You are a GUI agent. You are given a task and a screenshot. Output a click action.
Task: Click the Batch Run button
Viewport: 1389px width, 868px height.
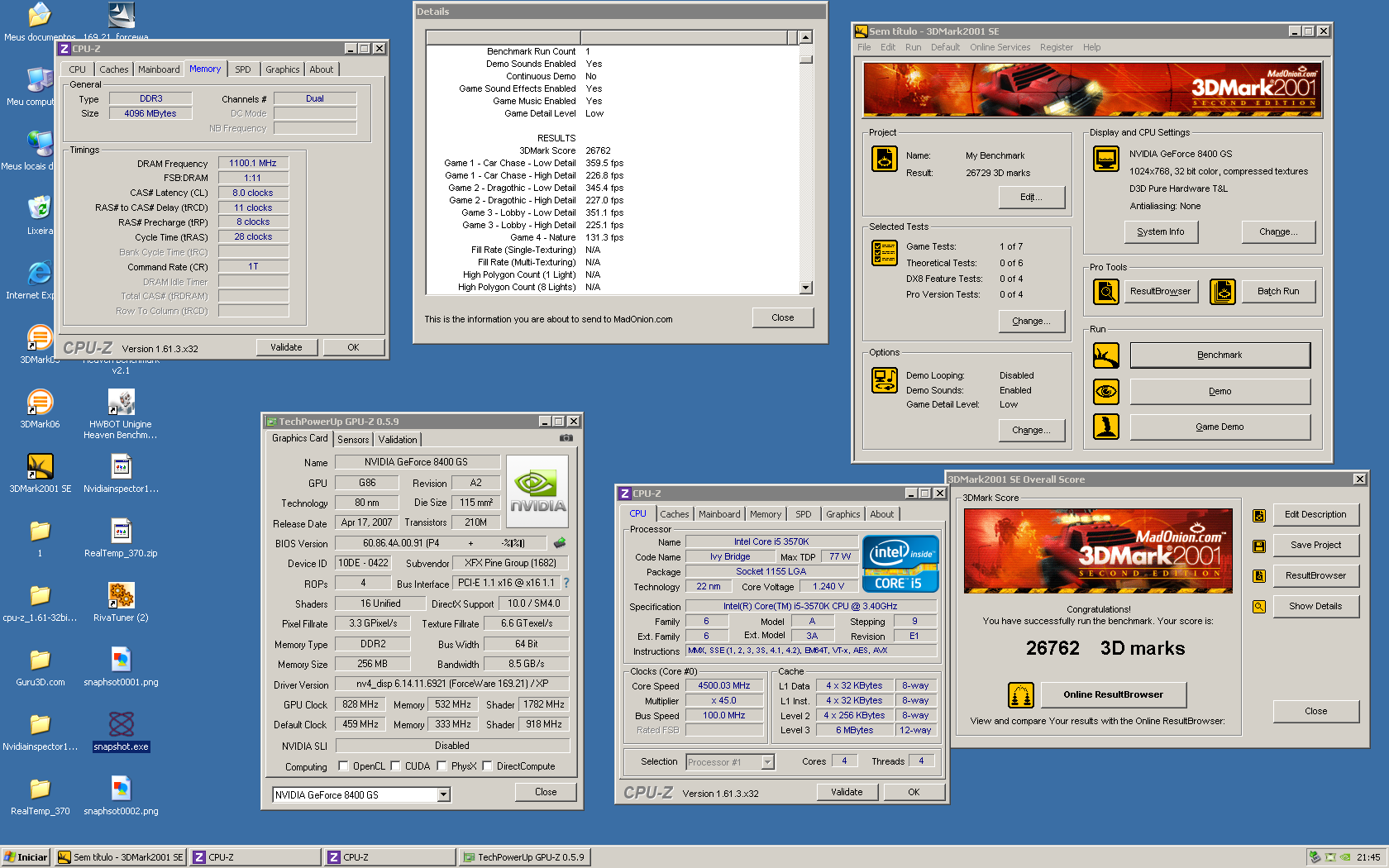pyautogui.click(x=1277, y=292)
